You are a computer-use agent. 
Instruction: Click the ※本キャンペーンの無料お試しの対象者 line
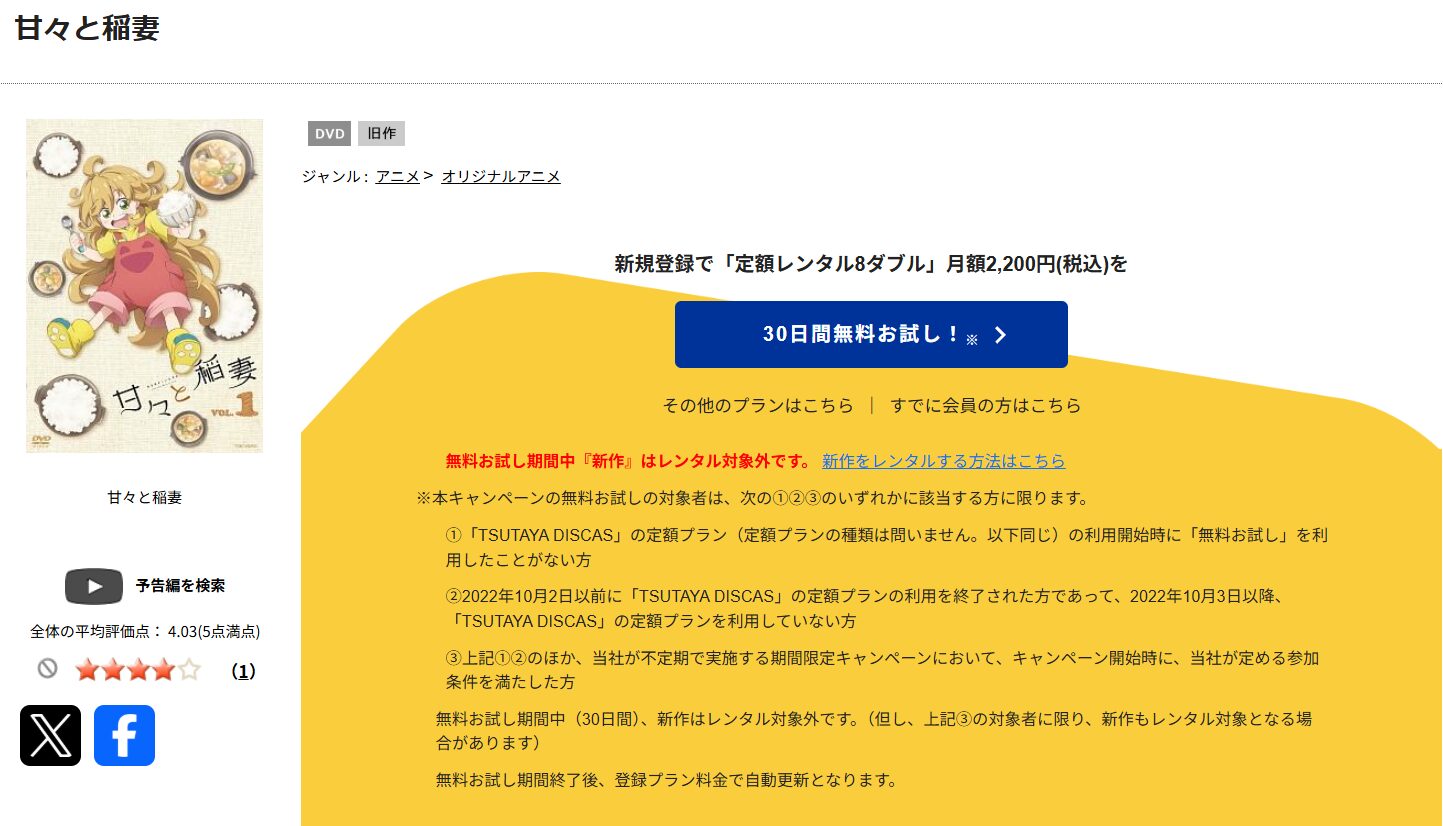(752, 498)
